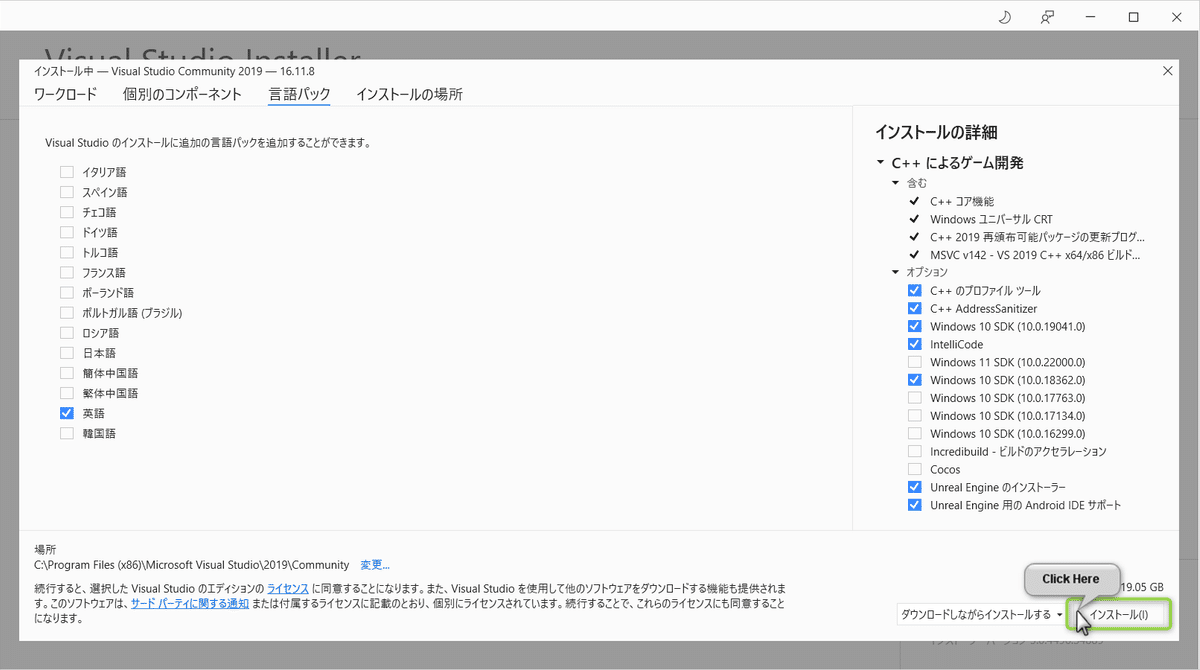Open the ワークロード tab

point(65,94)
